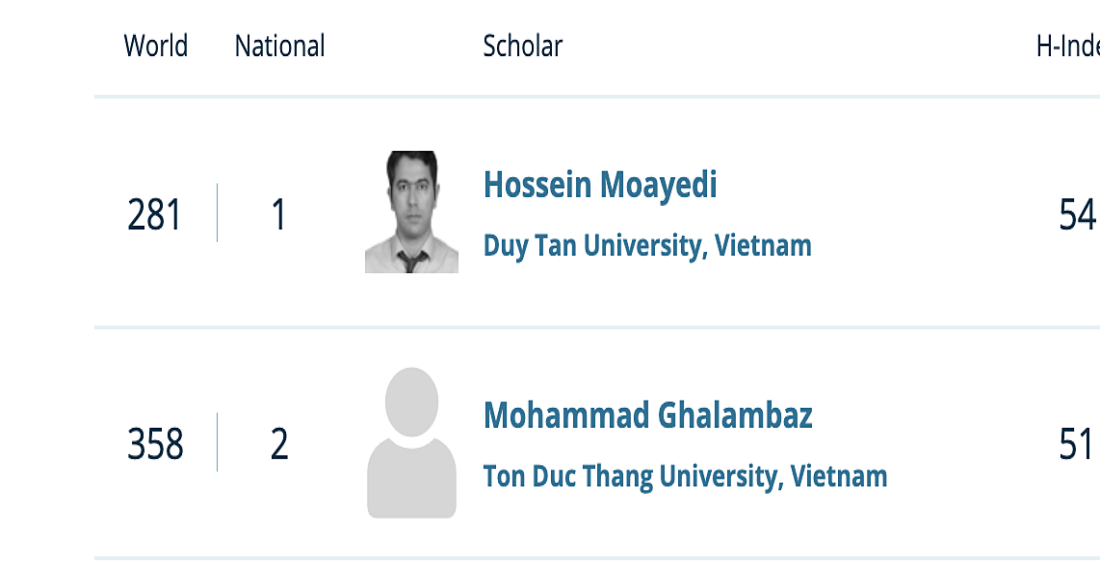Click the vertical divider beside rank 358
The image size is (1100, 580).
click(x=217, y=442)
